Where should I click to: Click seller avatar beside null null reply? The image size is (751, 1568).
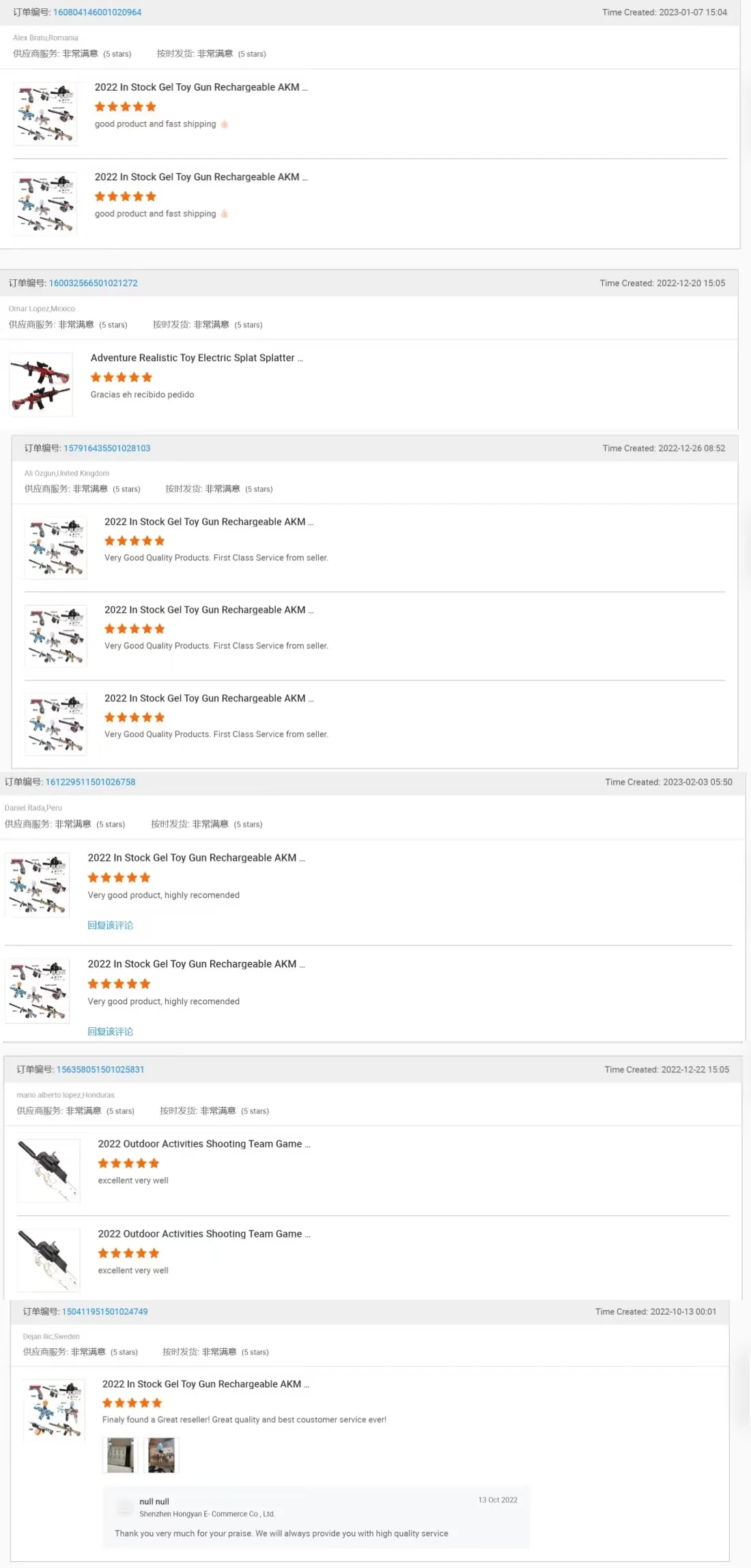125,1507
